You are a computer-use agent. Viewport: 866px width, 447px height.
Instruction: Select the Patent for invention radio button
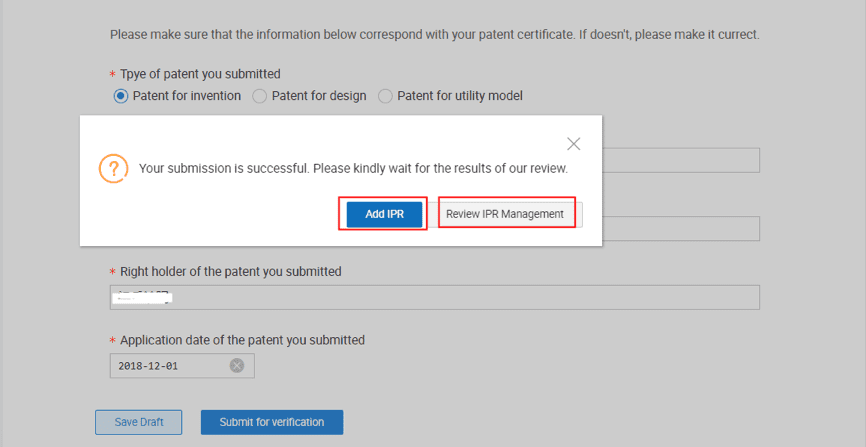[121, 96]
